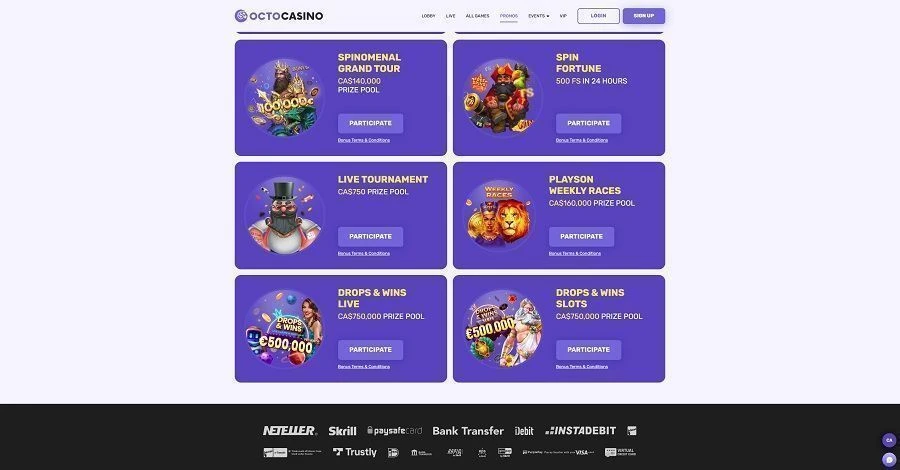The width and height of the screenshot is (900, 470).
Task: Click the Spin Fortune pirate thumbnail
Action: pyautogui.click(x=502, y=98)
